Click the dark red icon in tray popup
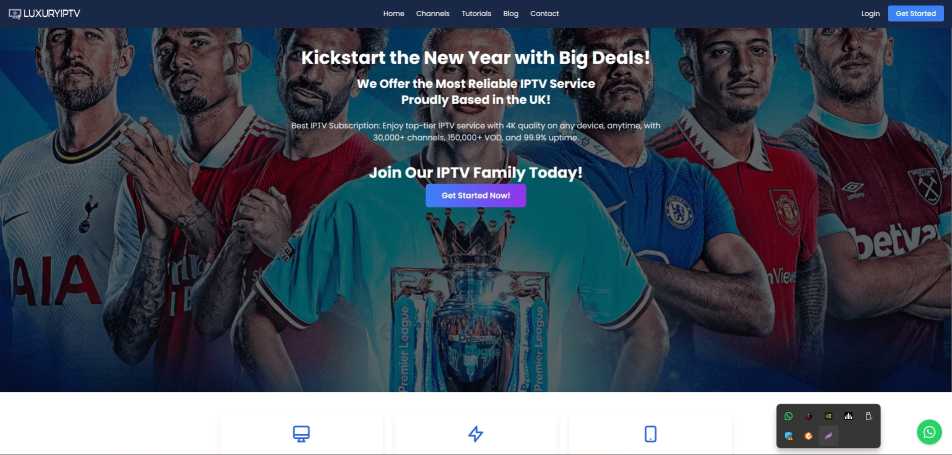 click(808, 416)
